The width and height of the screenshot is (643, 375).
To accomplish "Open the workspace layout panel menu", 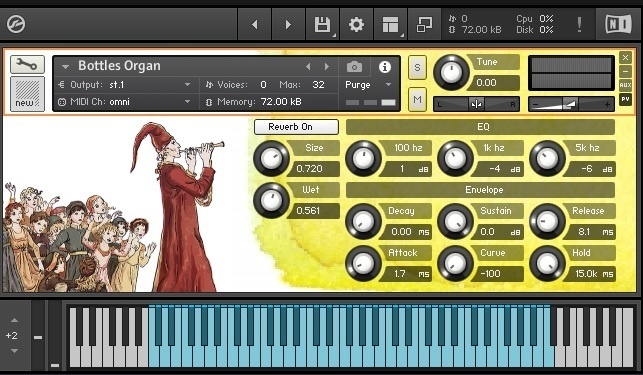I will click(390, 25).
